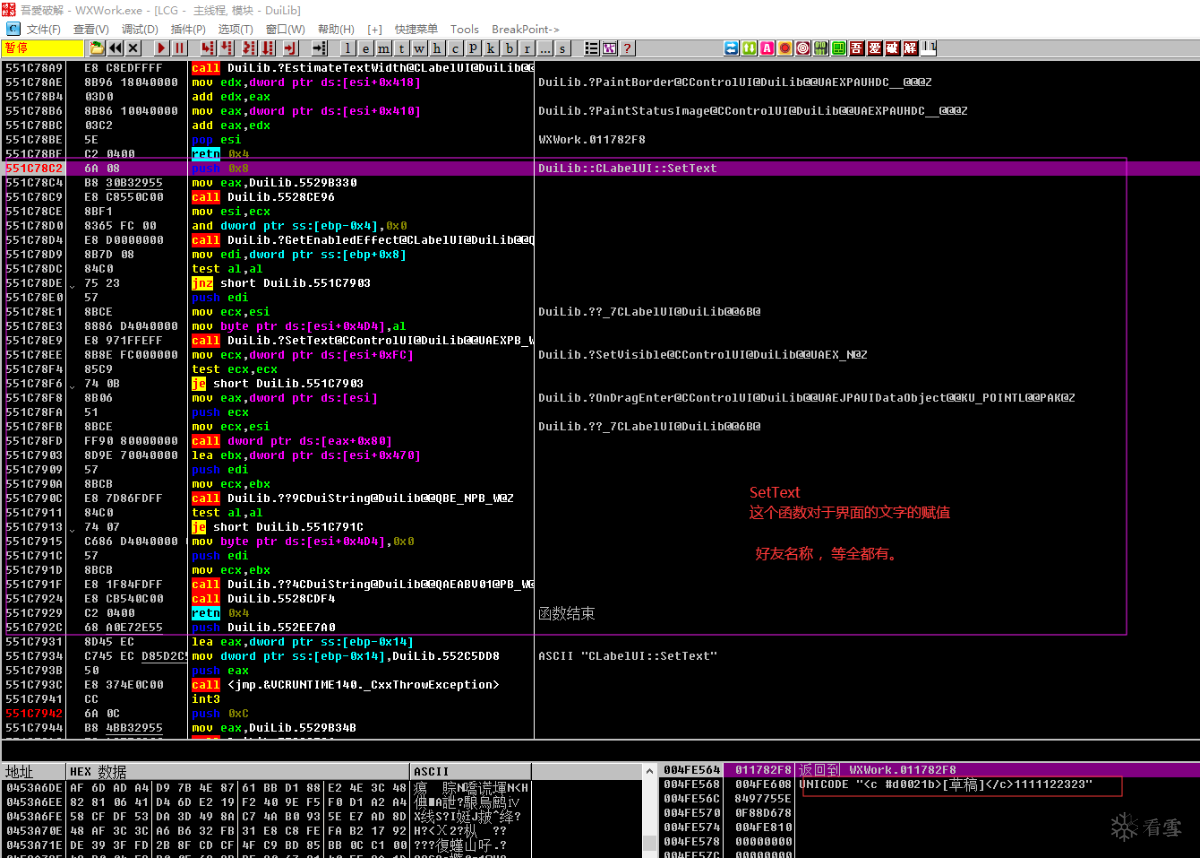The image size is (1200, 858).
Task: Click the options list icon in toolbar
Action: [592, 48]
